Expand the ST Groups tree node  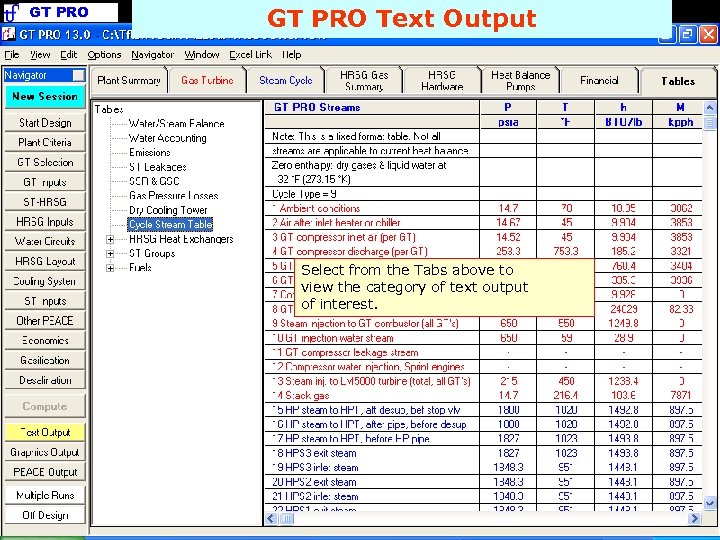point(110,253)
